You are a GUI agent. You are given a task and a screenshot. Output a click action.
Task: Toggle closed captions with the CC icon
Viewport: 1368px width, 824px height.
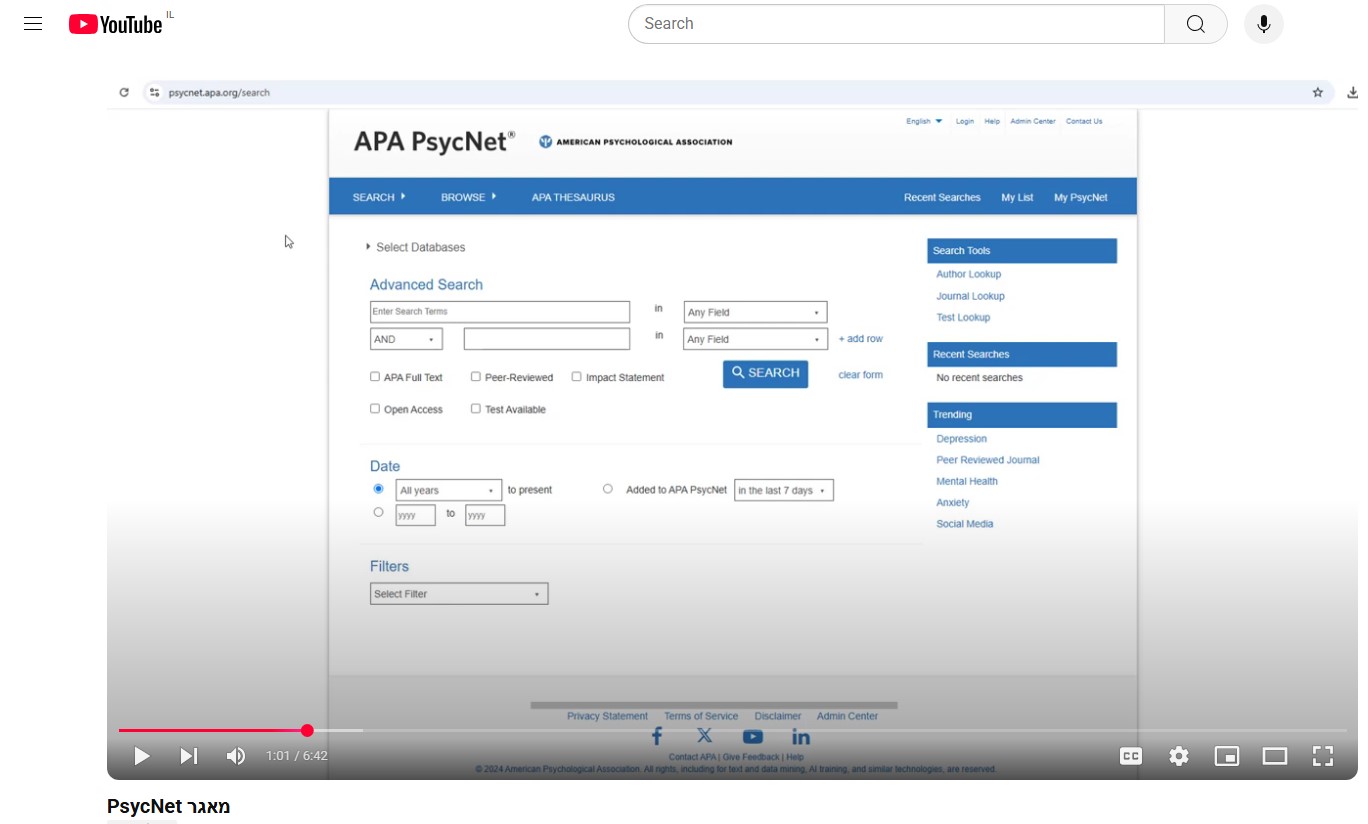[1131, 756]
